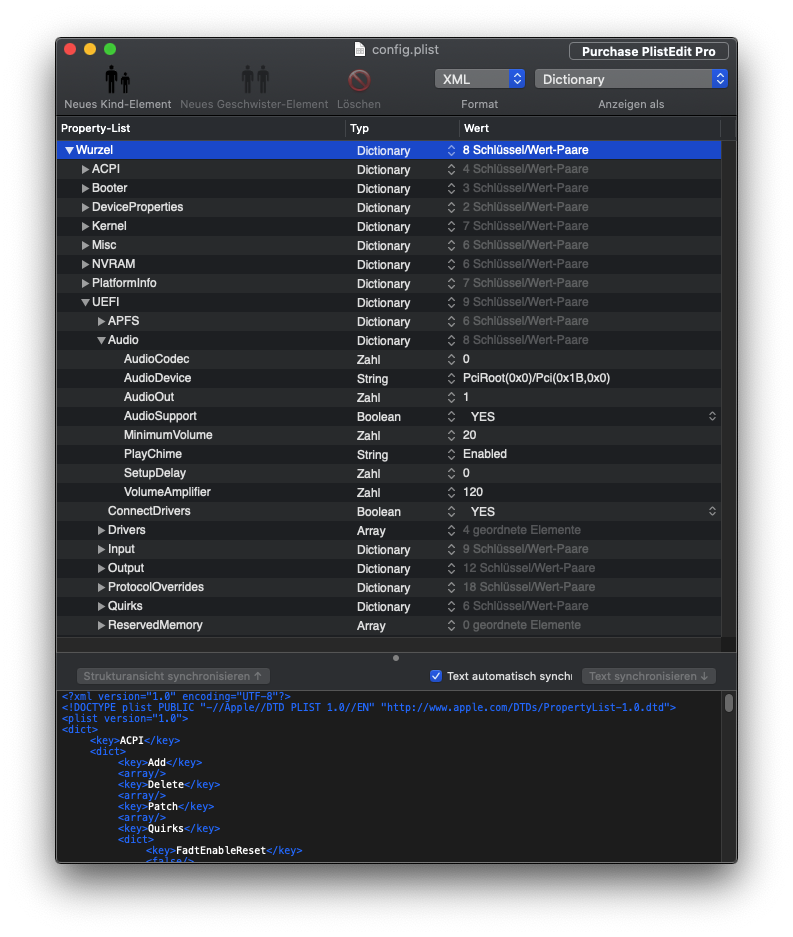Screen dimensions: 793x937
Task: Click the PlayChime value 'Enabled'
Action: coord(485,454)
